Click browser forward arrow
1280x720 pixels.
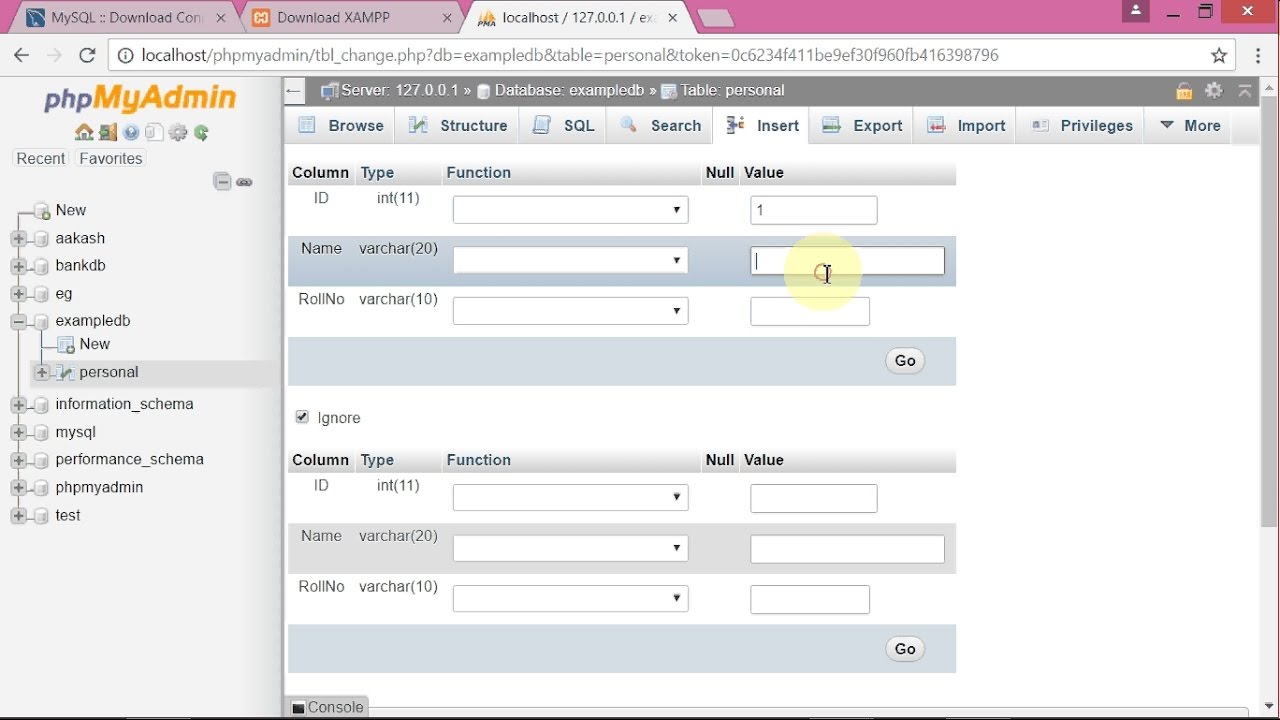click(54, 55)
